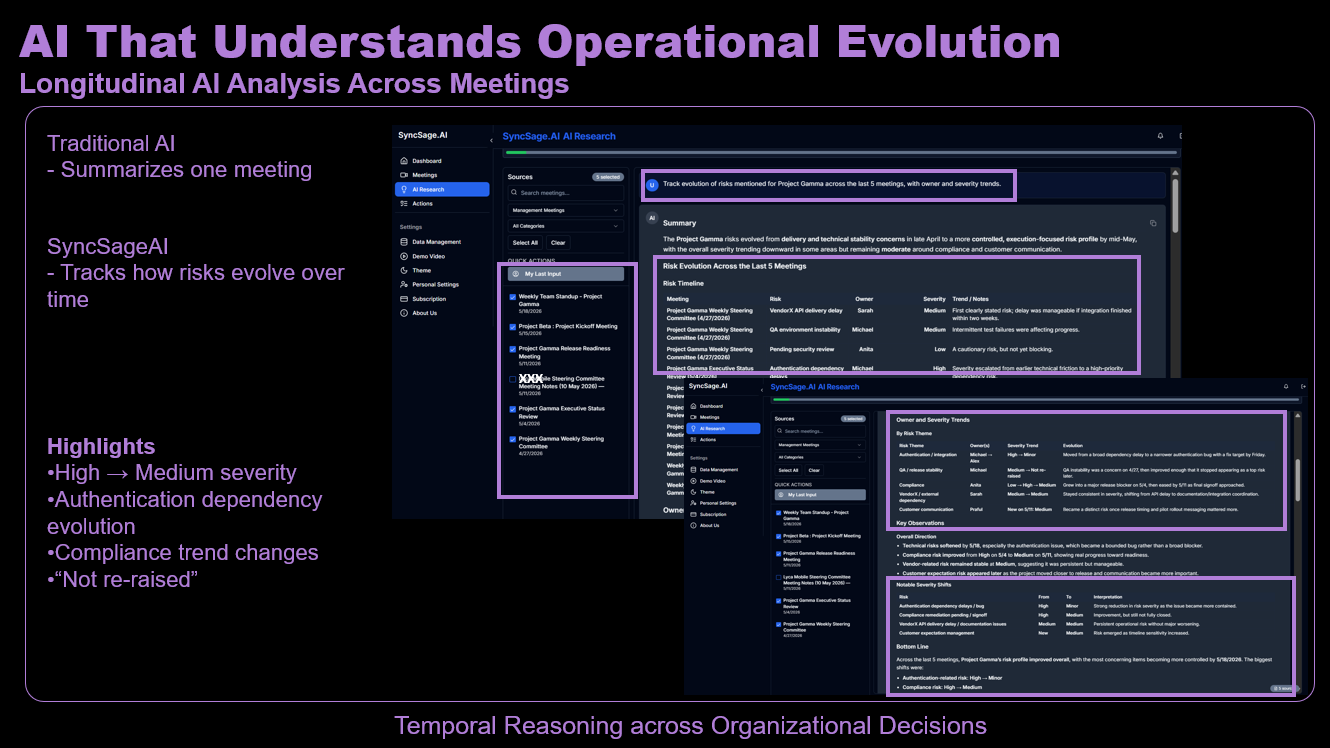1330x748 pixels.
Task: Click 'Risk Evolution Across the Last 5 Meetings' heading
Action: pos(735,266)
